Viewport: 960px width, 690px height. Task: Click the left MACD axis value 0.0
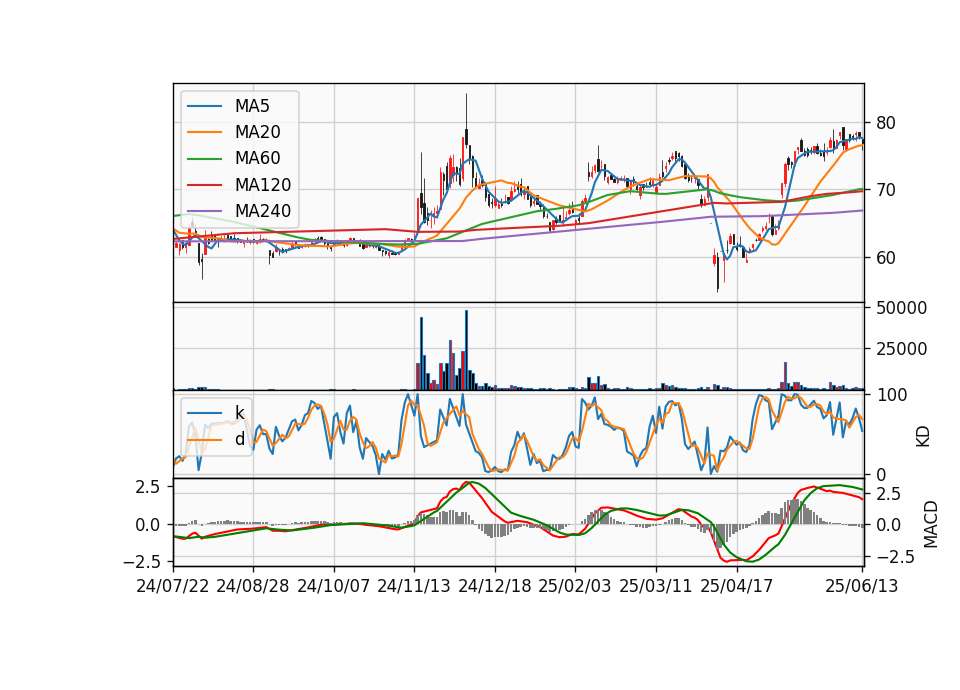click(148, 525)
